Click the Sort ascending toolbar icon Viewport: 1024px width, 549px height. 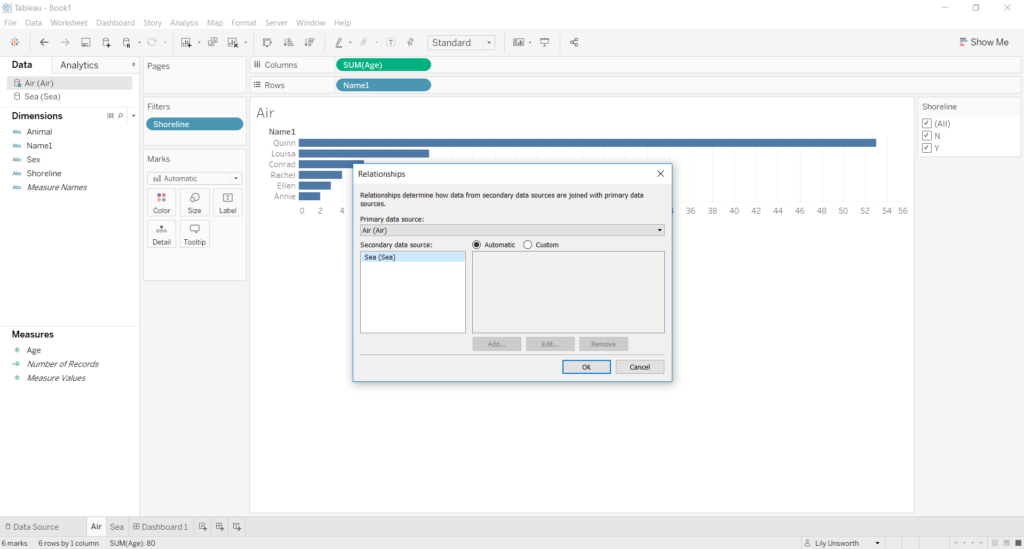tap(288, 43)
